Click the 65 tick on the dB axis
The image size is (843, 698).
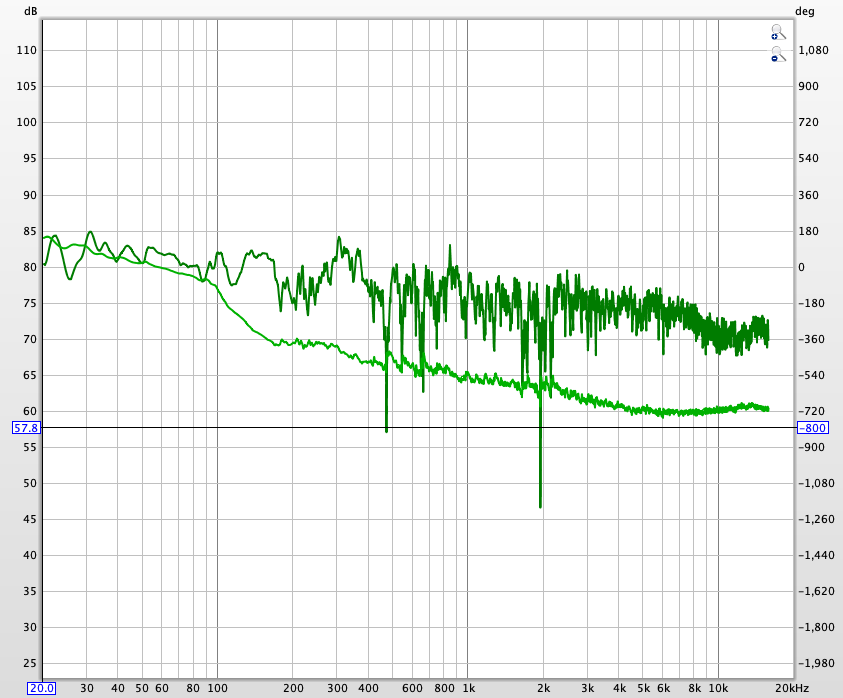tap(30, 375)
